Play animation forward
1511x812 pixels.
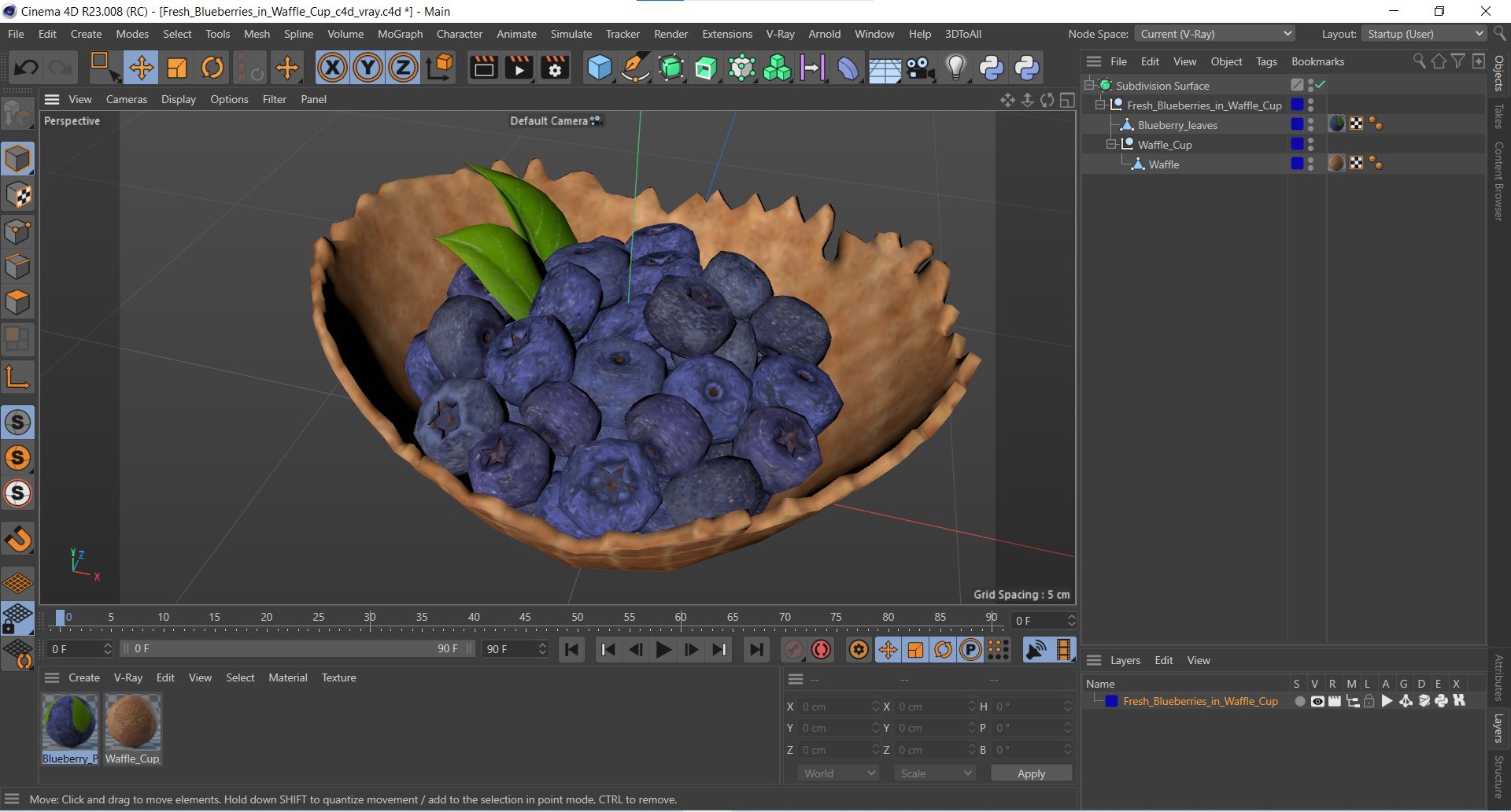coord(663,649)
